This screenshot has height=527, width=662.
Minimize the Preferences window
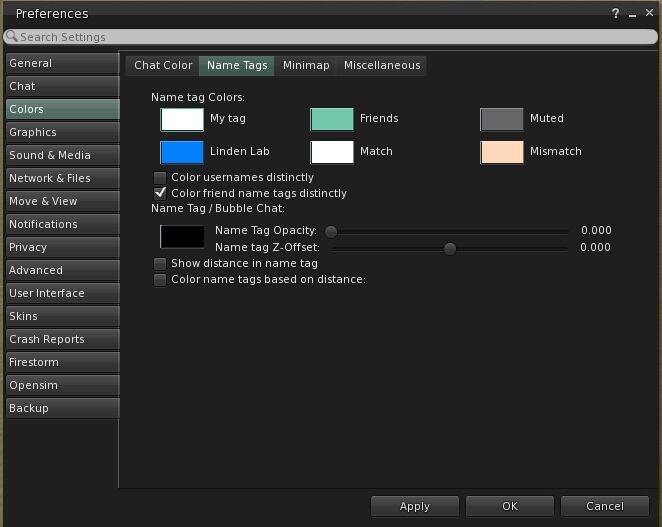tap(632, 15)
